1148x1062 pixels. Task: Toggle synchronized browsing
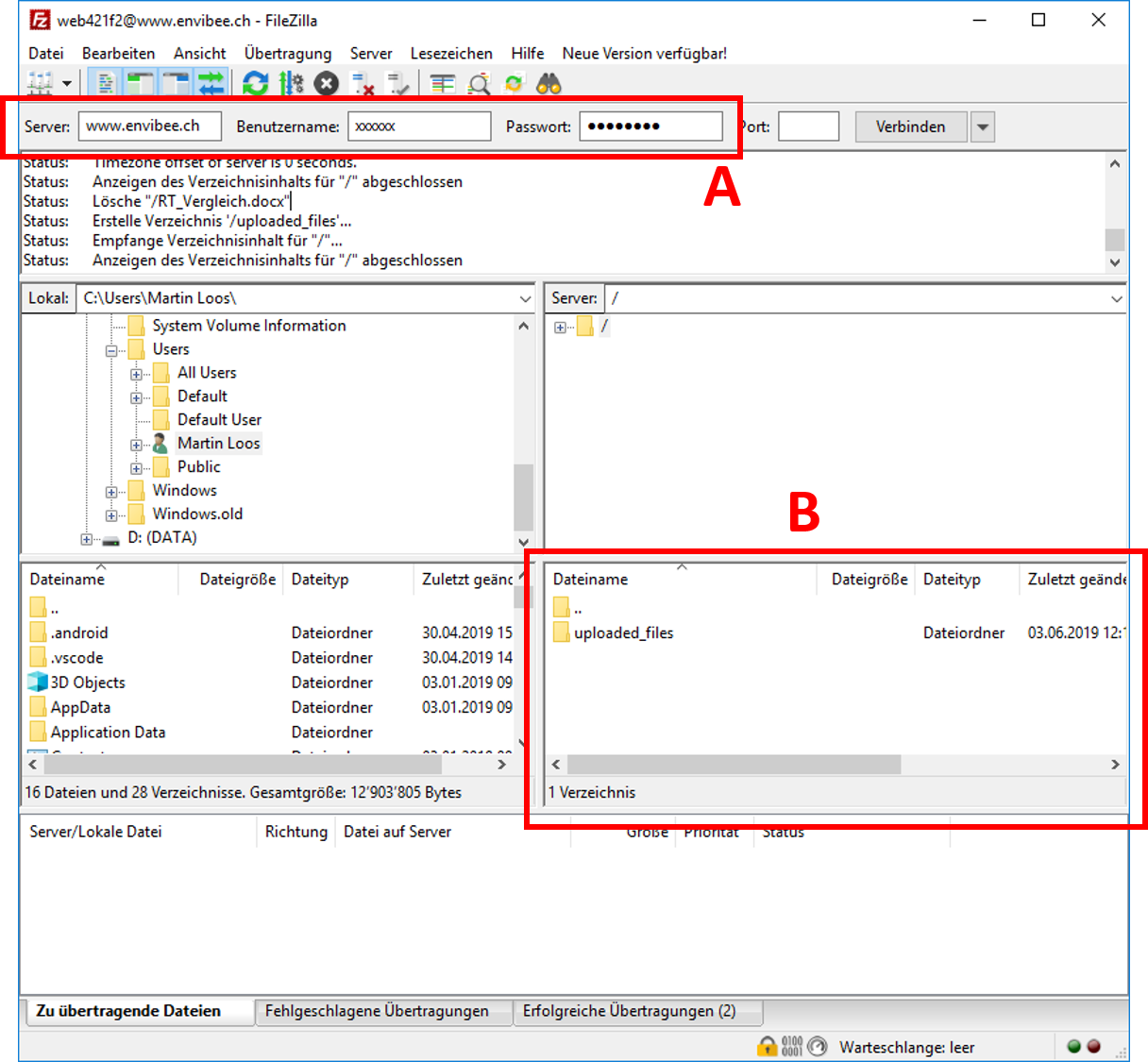[514, 84]
